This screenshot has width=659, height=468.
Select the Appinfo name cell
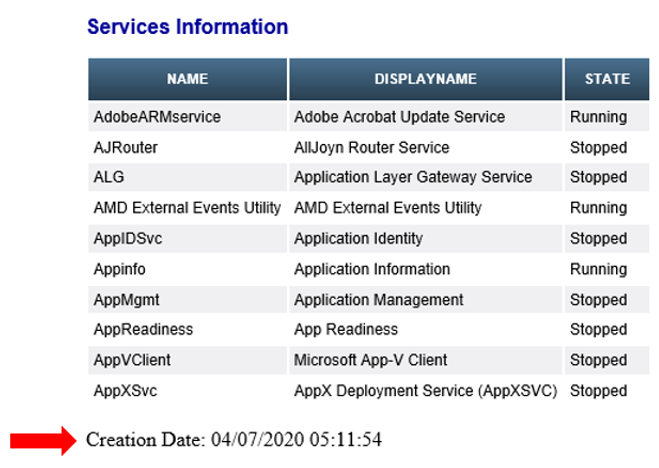pyautogui.click(x=187, y=269)
